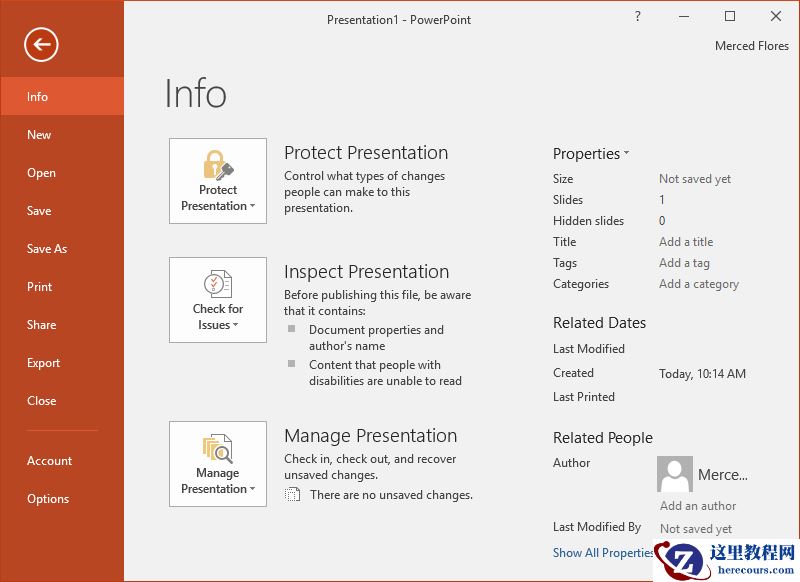Open the Protect Presentation dropdown button
This screenshot has width=800, height=582.
[218, 181]
